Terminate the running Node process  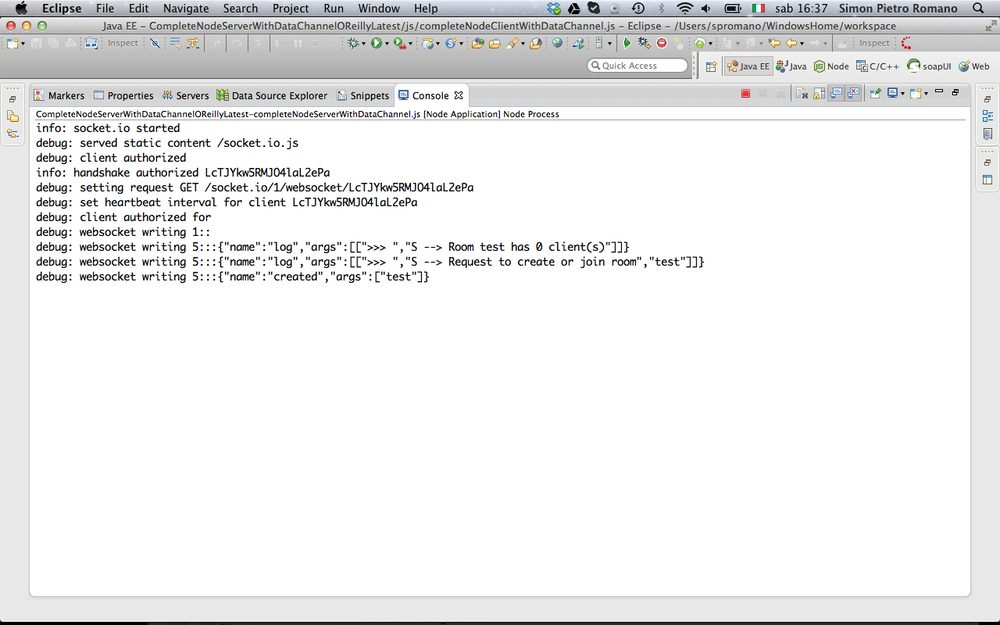745,94
